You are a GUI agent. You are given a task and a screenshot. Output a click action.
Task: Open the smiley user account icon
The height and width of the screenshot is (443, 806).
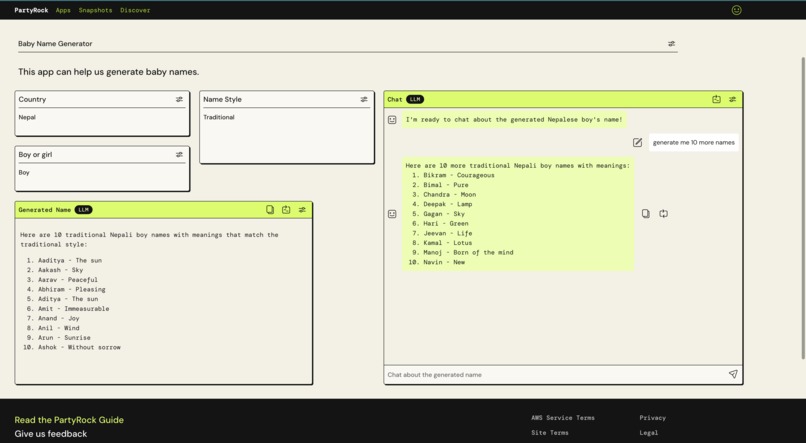coord(736,10)
